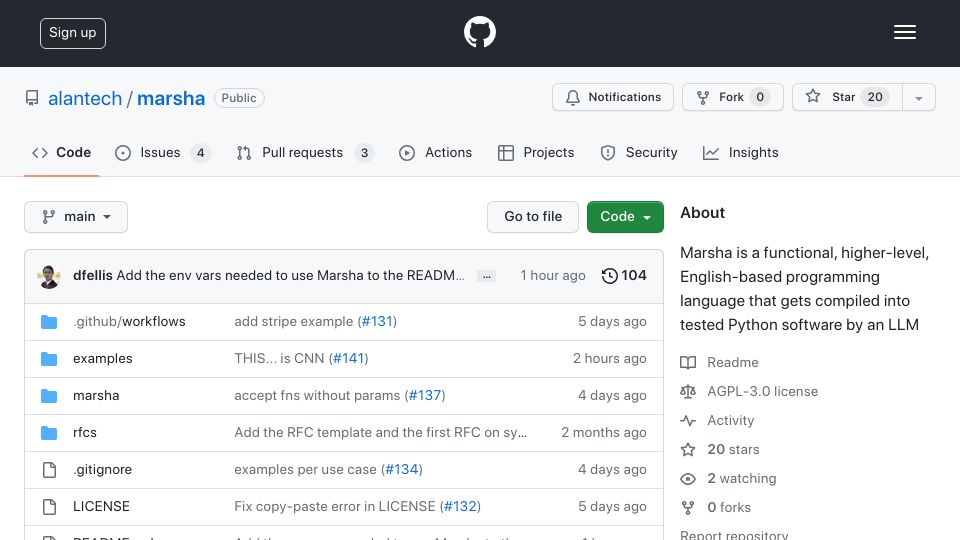Click the '2 months ago' timestamp for rfcs
The image size is (960, 540).
click(x=604, y=432)
